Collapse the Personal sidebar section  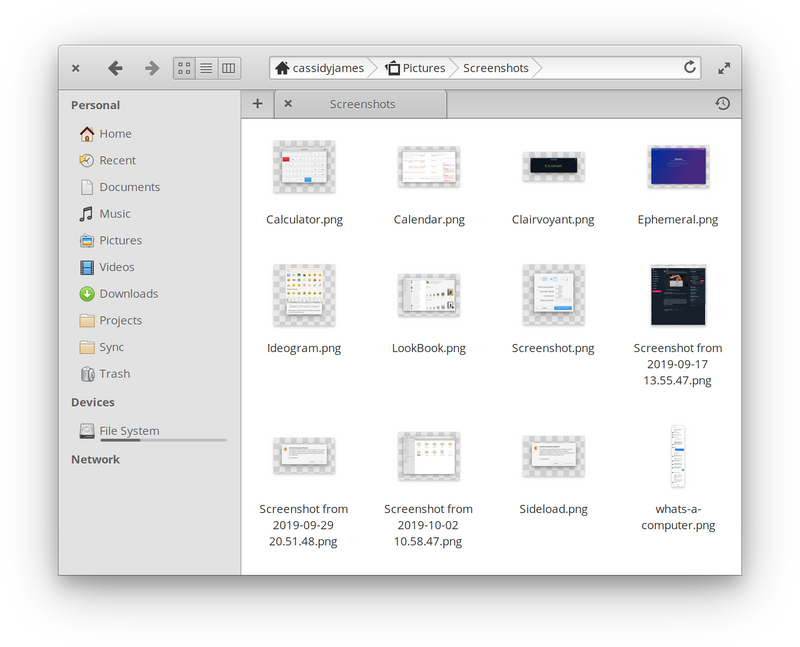[x=95, y=105]
